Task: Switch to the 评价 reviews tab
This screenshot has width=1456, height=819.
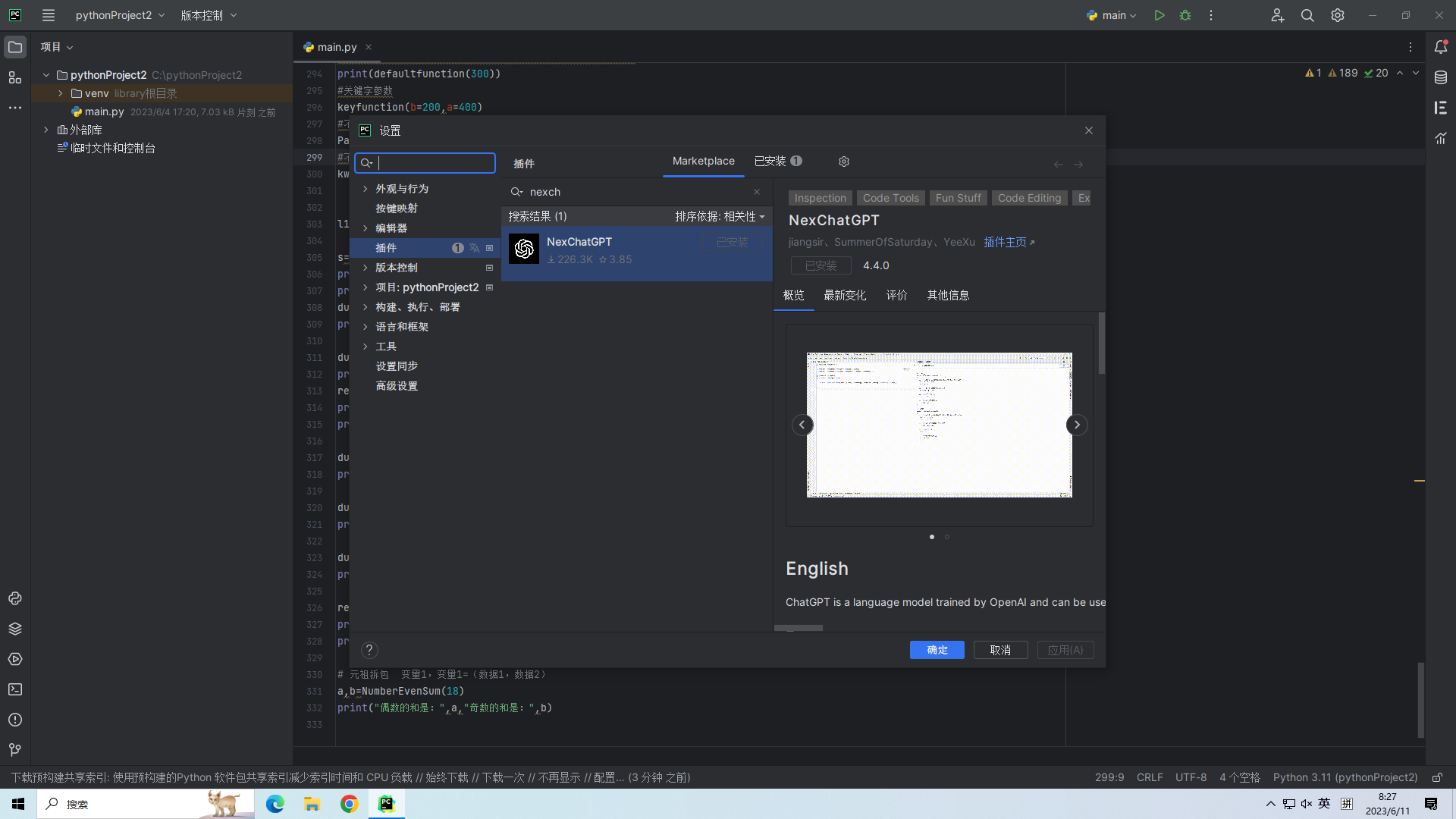Action: coord(896,296)
